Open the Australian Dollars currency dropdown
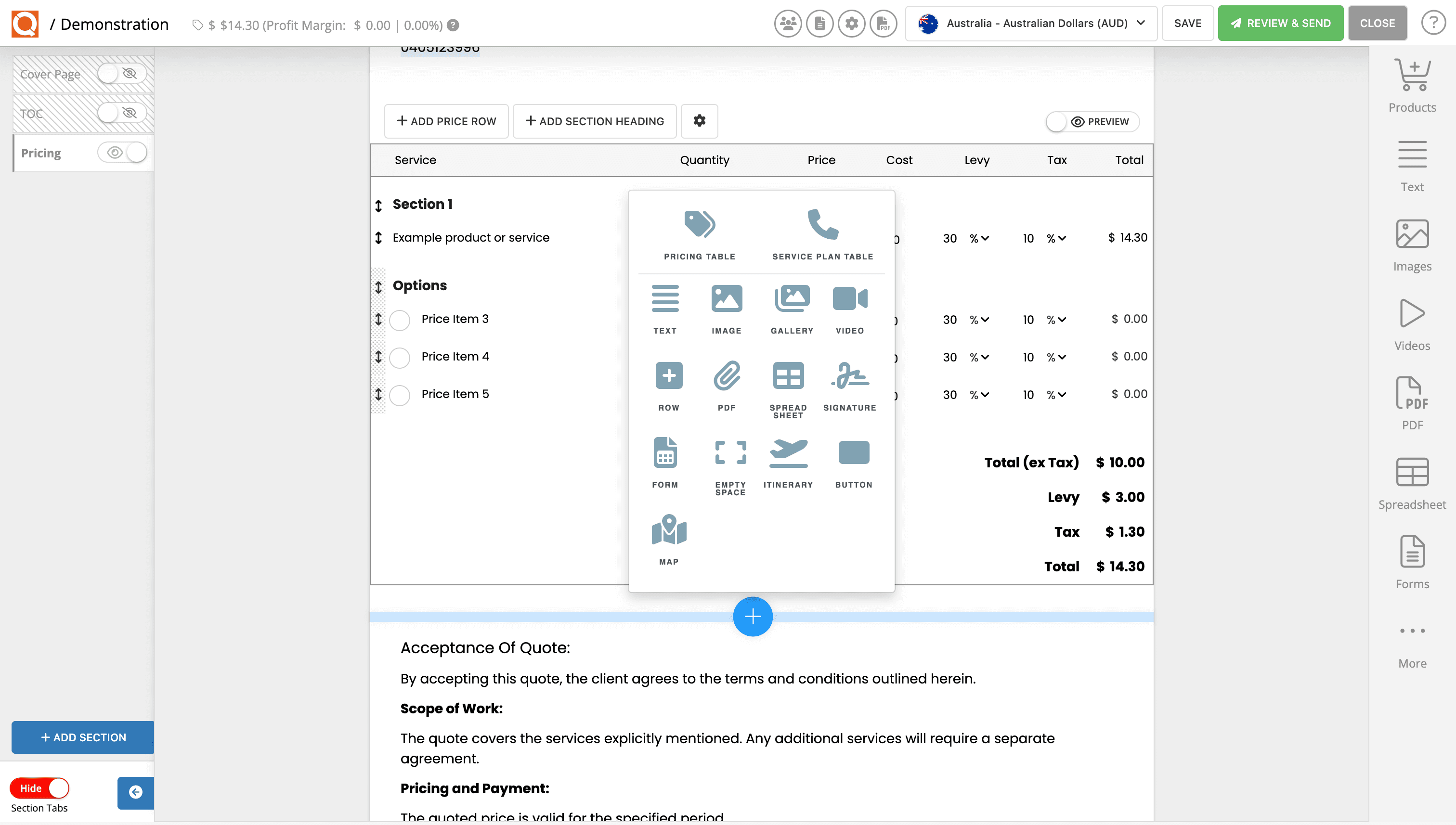The width and height of the screenshot is (1456, 825). [x=1030, y=23]
